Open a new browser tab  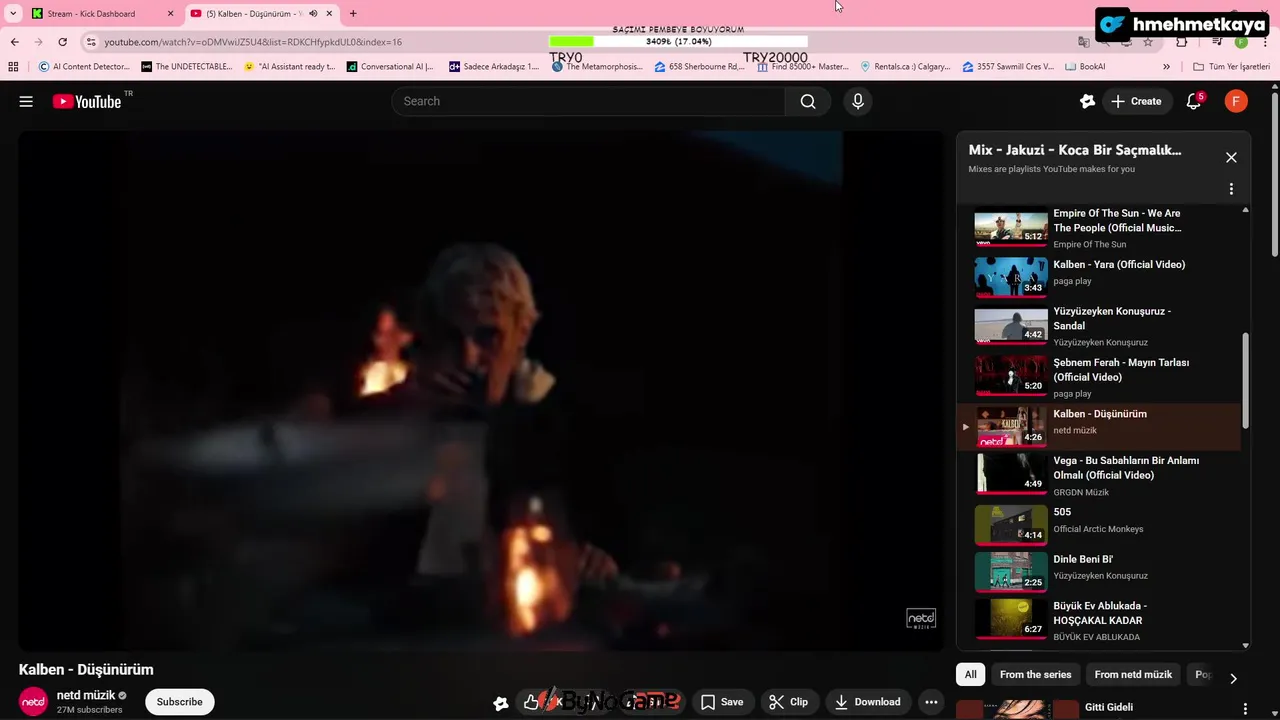(x=353, y=14)
